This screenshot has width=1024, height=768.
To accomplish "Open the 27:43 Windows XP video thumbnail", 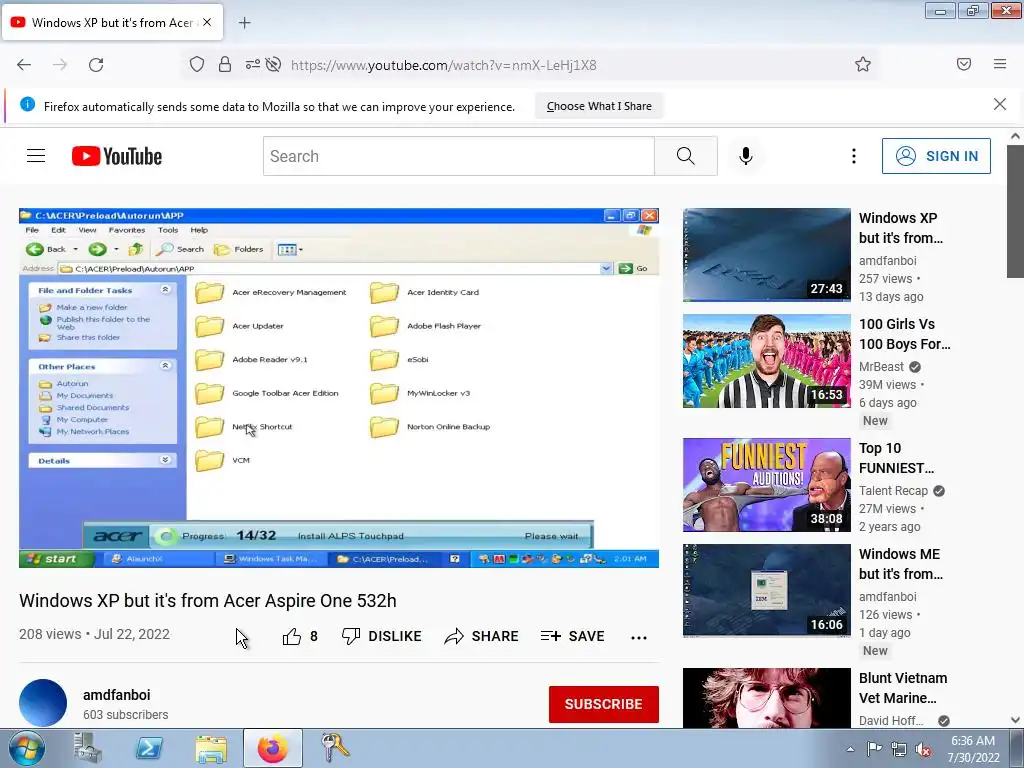I will [x=767, y=255].
